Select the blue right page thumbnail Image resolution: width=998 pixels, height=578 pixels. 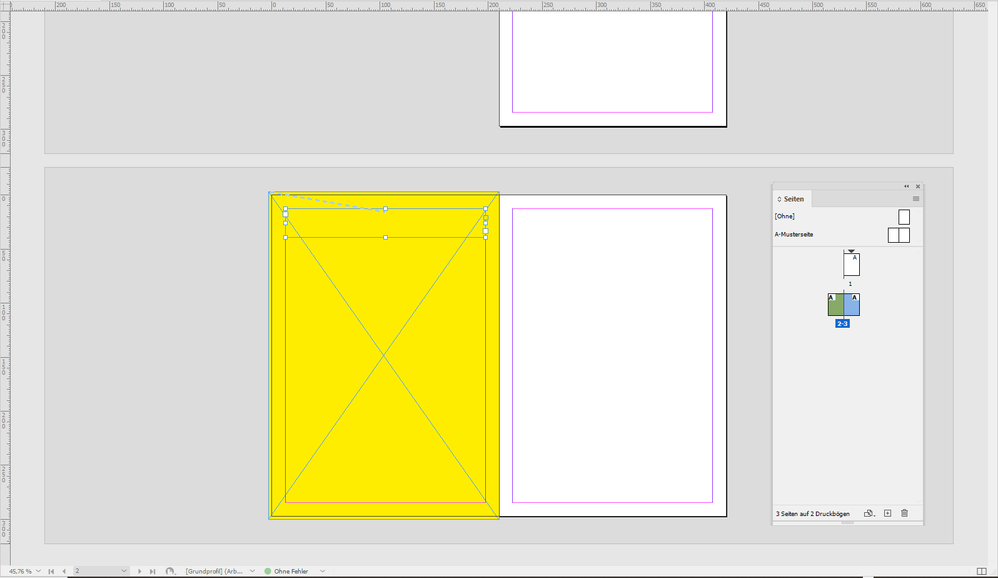tap(852, 305)
